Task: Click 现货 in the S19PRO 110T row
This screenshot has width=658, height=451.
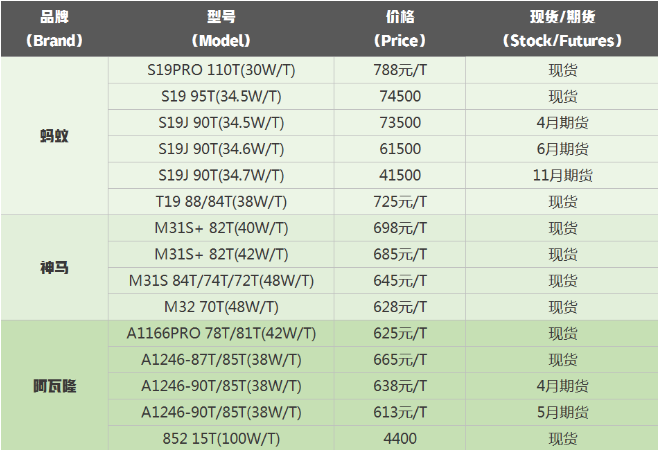Action: click(562, 70)
